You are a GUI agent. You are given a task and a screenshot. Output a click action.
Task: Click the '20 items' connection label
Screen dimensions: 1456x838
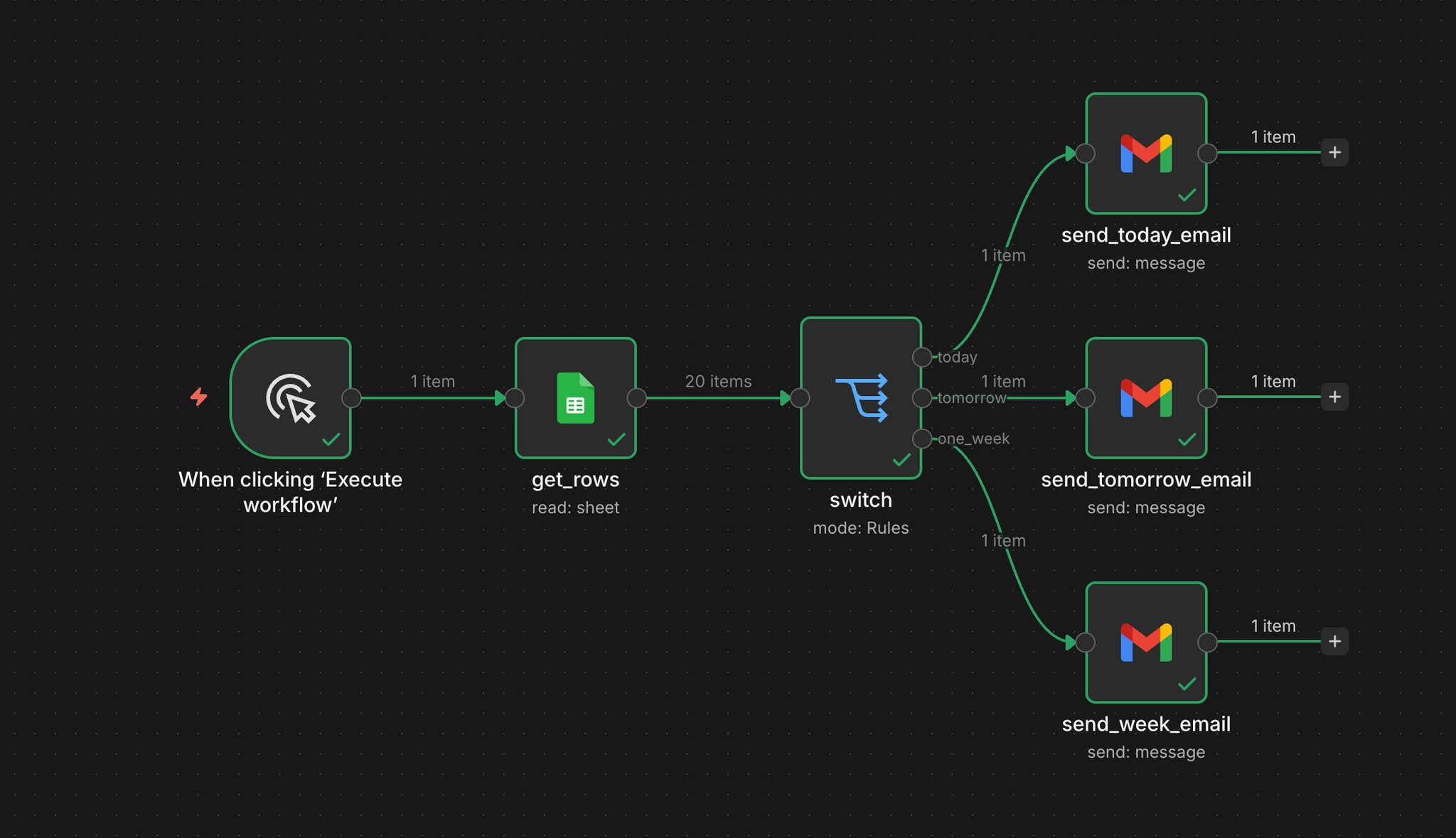tap(718, 382)
